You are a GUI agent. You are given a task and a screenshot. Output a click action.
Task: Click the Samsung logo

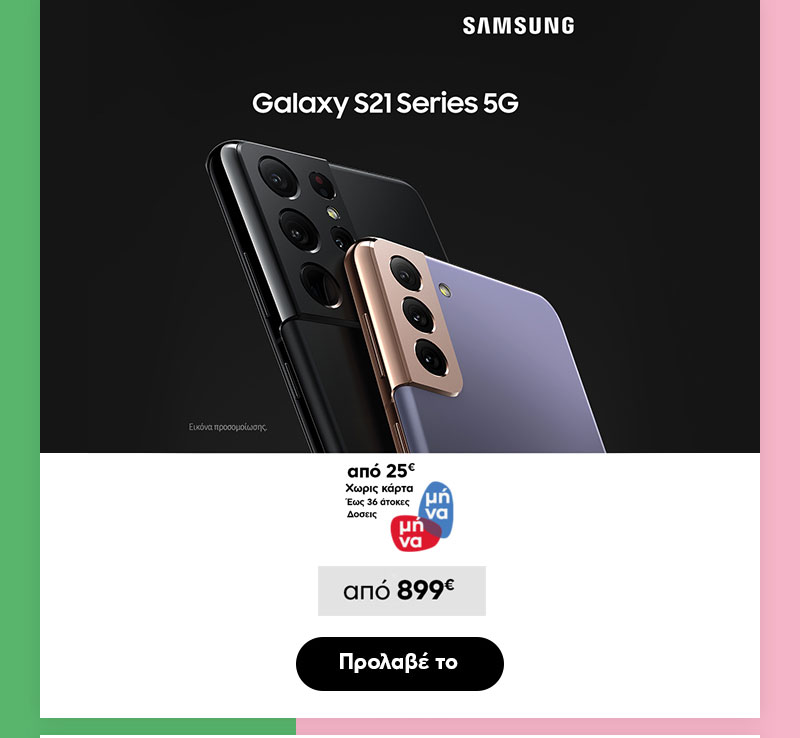click(x=518, y=26)
